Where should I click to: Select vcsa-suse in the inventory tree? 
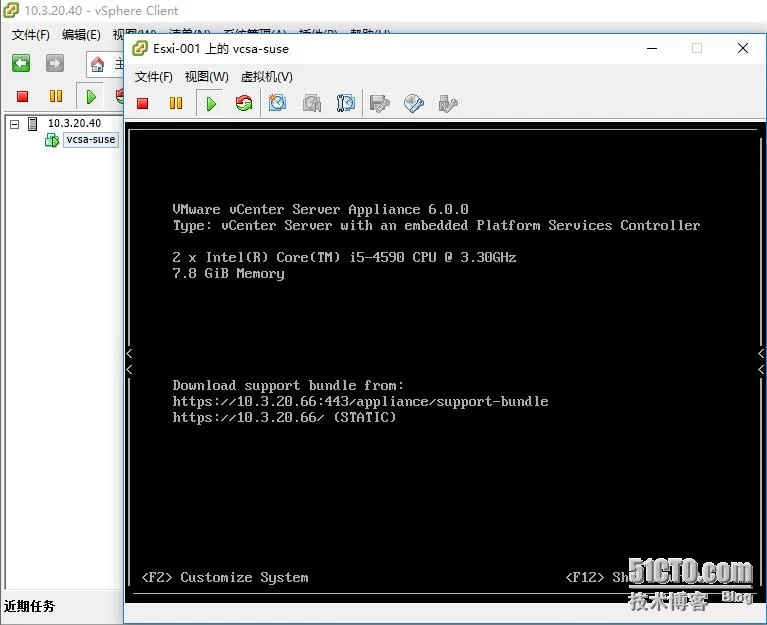[x=90, y=139]
